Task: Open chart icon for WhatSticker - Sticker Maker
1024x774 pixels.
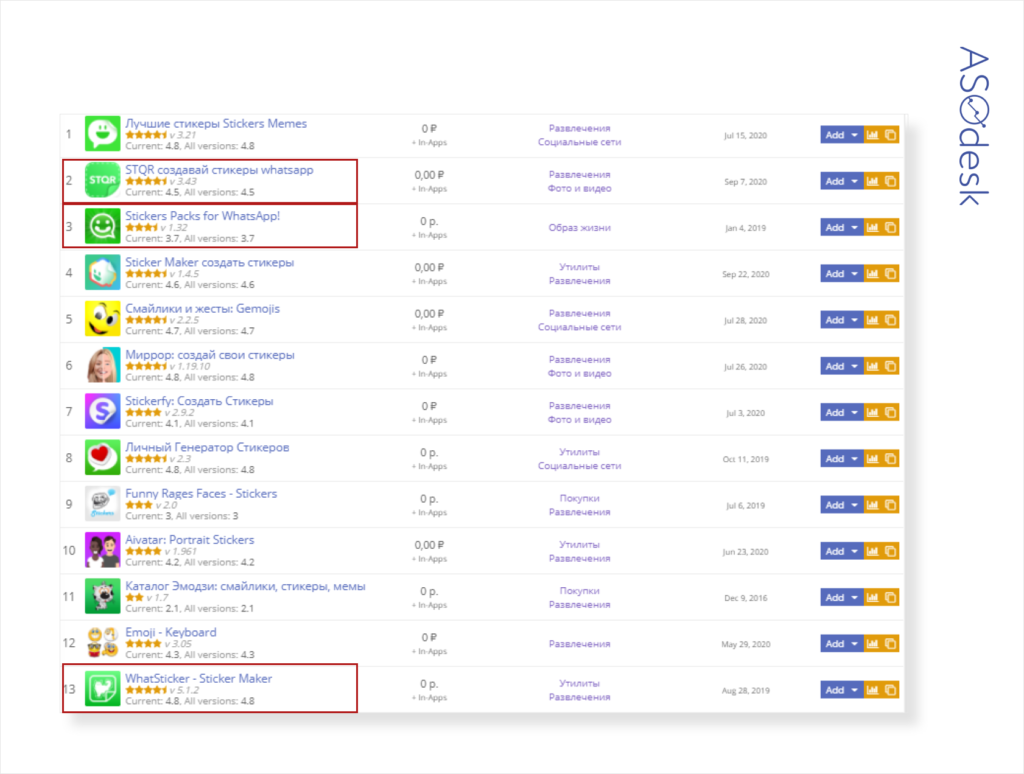Action: pyautogui.click(x=872, y=690)
